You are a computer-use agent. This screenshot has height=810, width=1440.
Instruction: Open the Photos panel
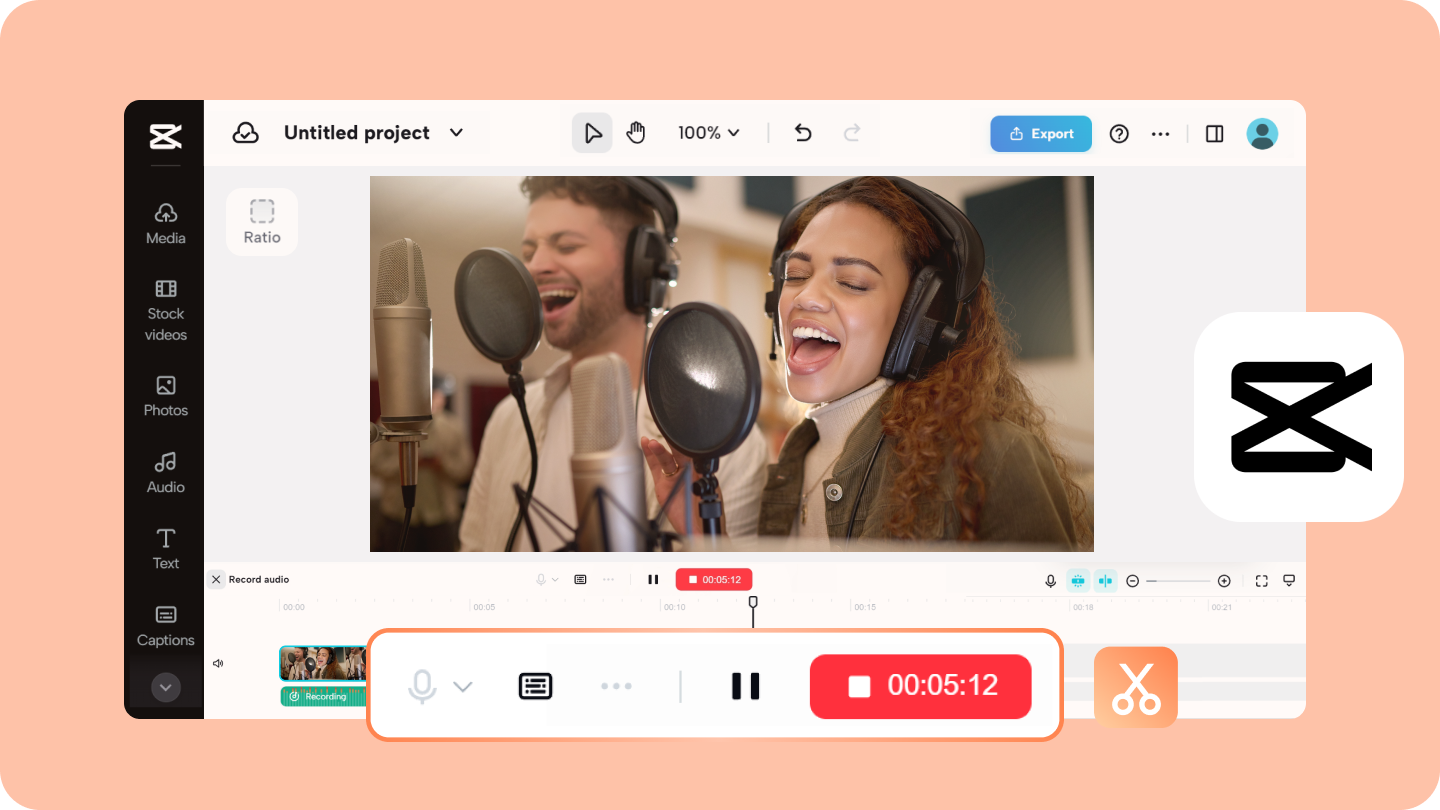click(165, 396)
